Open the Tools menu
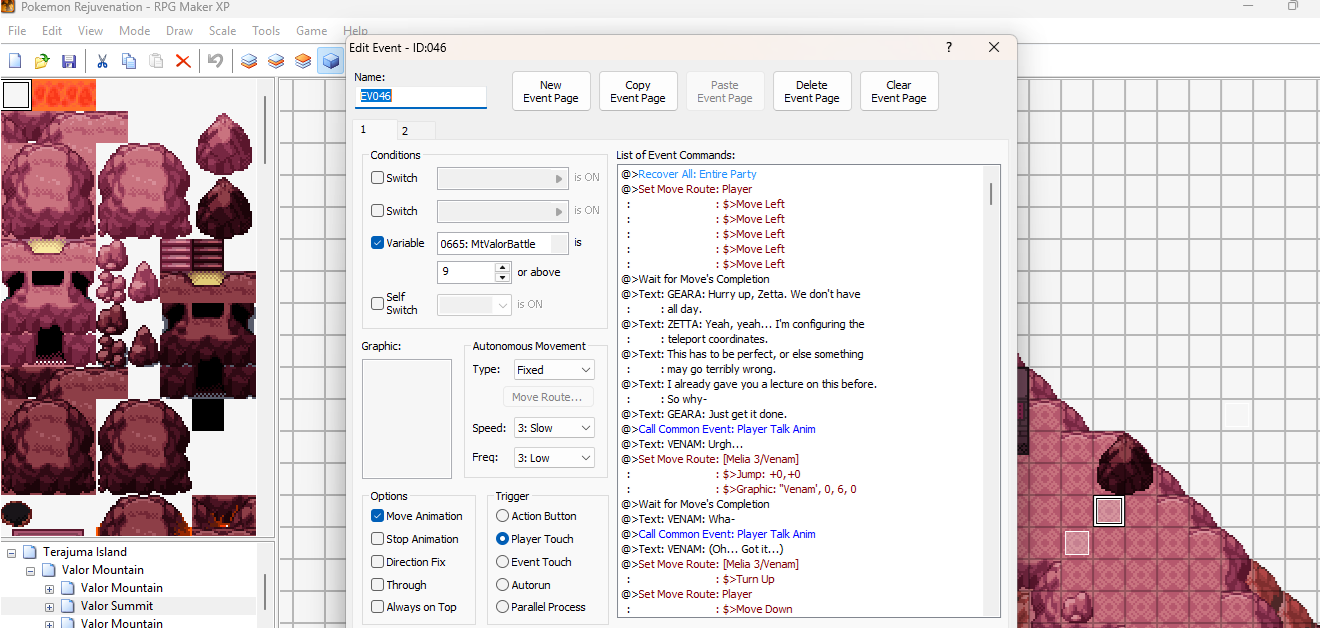This screenshot has width=1320, height=628. [x=266, y=31]
